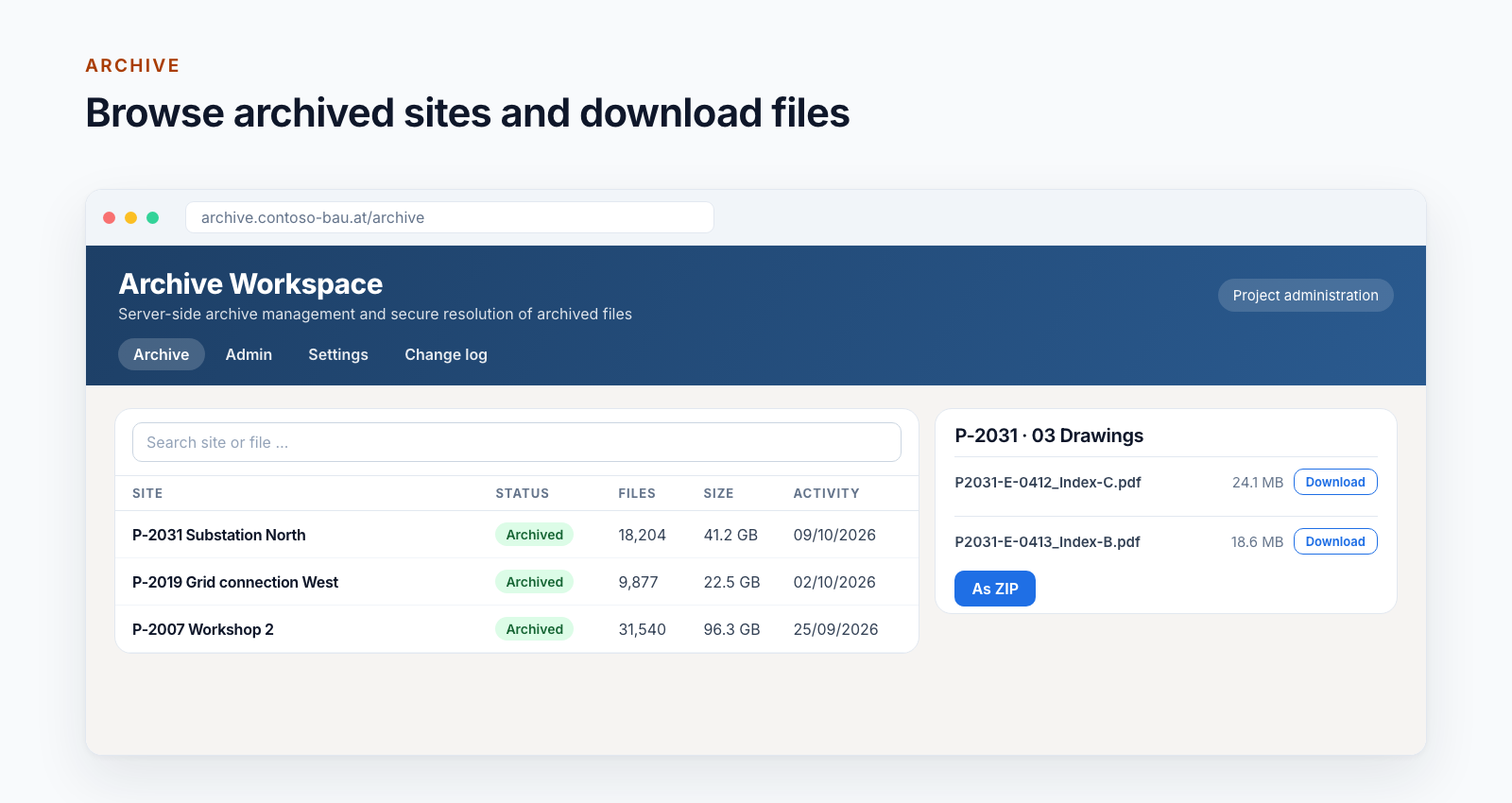The image size is (1512, 803).
Task: Click the STATUS column header
Action: point(523,493)
